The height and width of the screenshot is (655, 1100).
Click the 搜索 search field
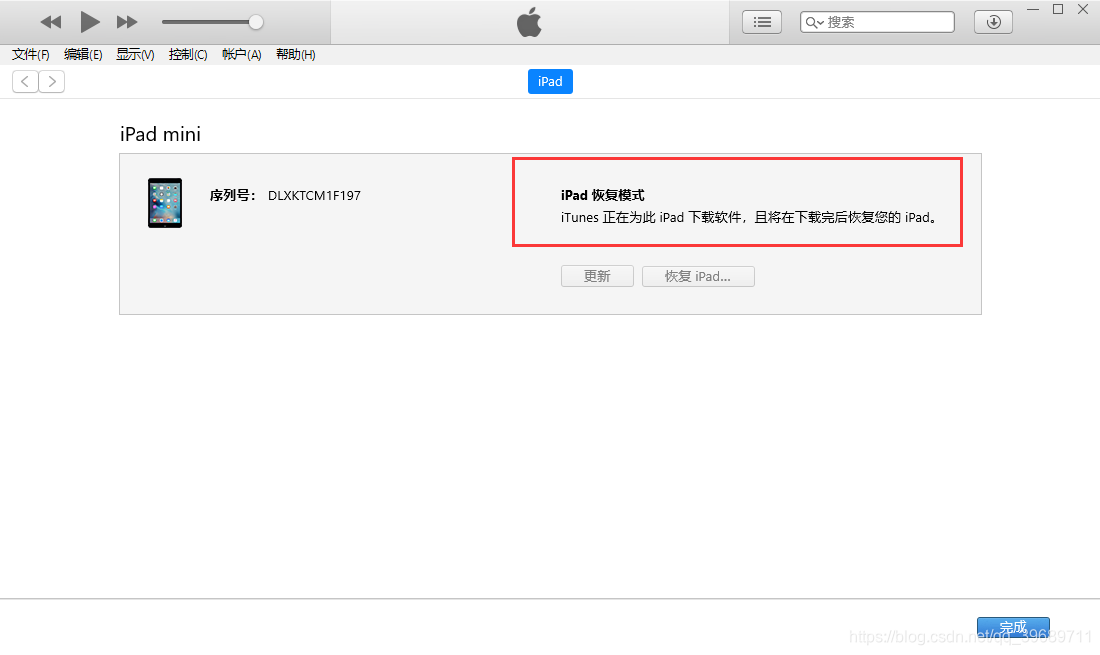[877, 22]
